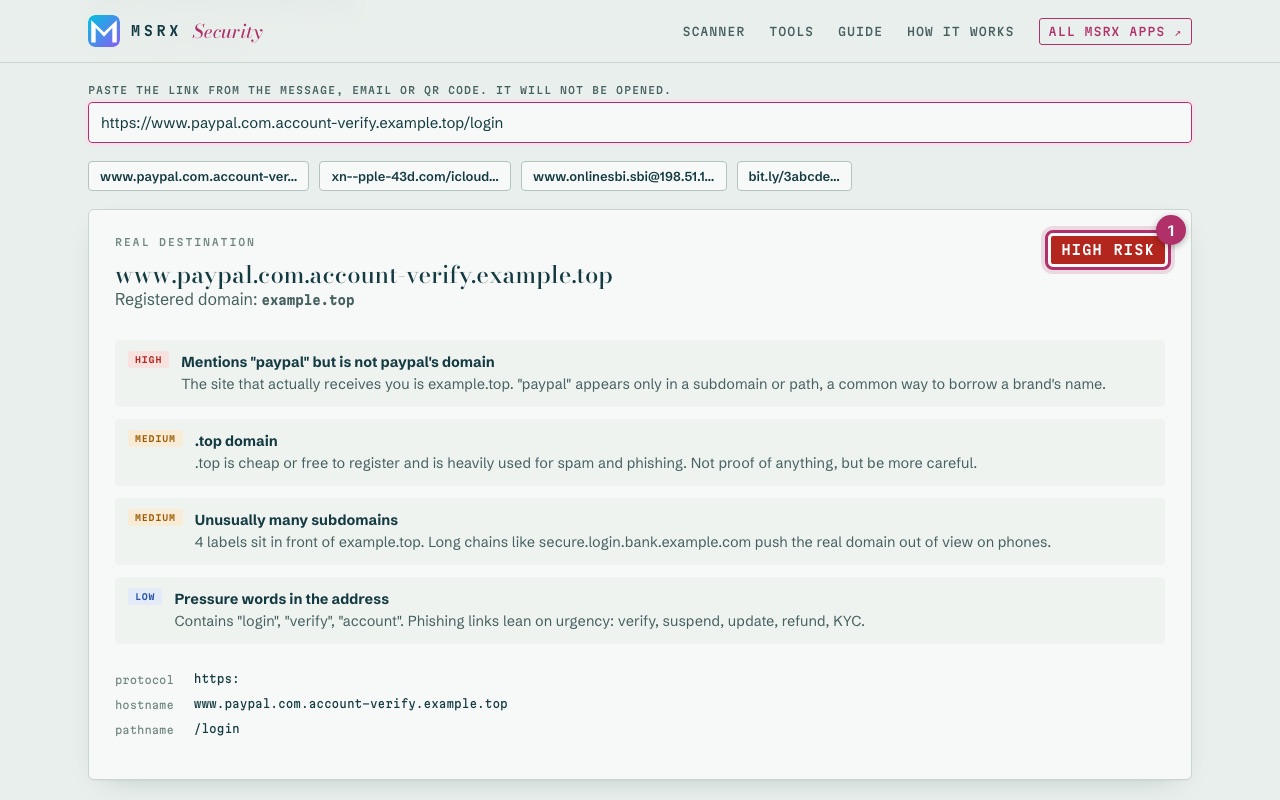
Task: Click the registered domain example.top text
Action: pos(308,300)
